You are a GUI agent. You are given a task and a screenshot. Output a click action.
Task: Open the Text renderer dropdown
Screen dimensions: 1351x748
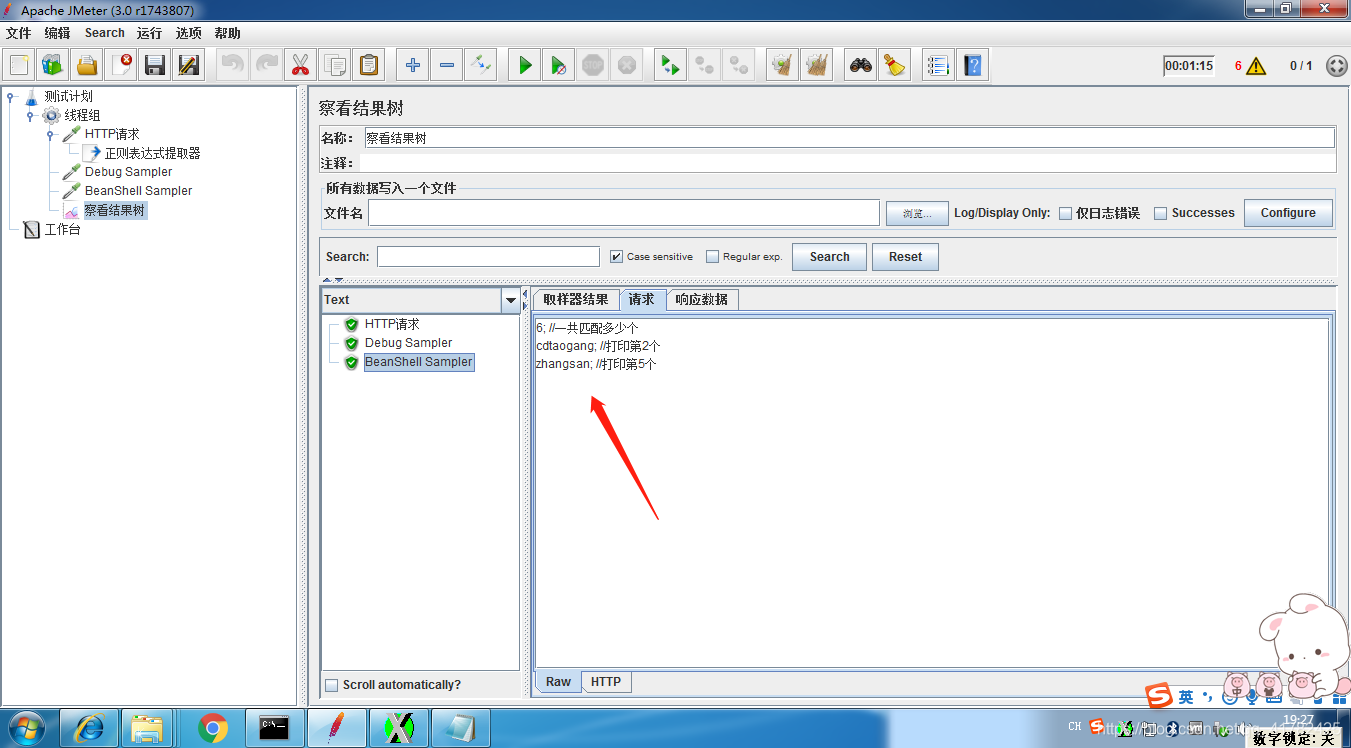[511, 300]
